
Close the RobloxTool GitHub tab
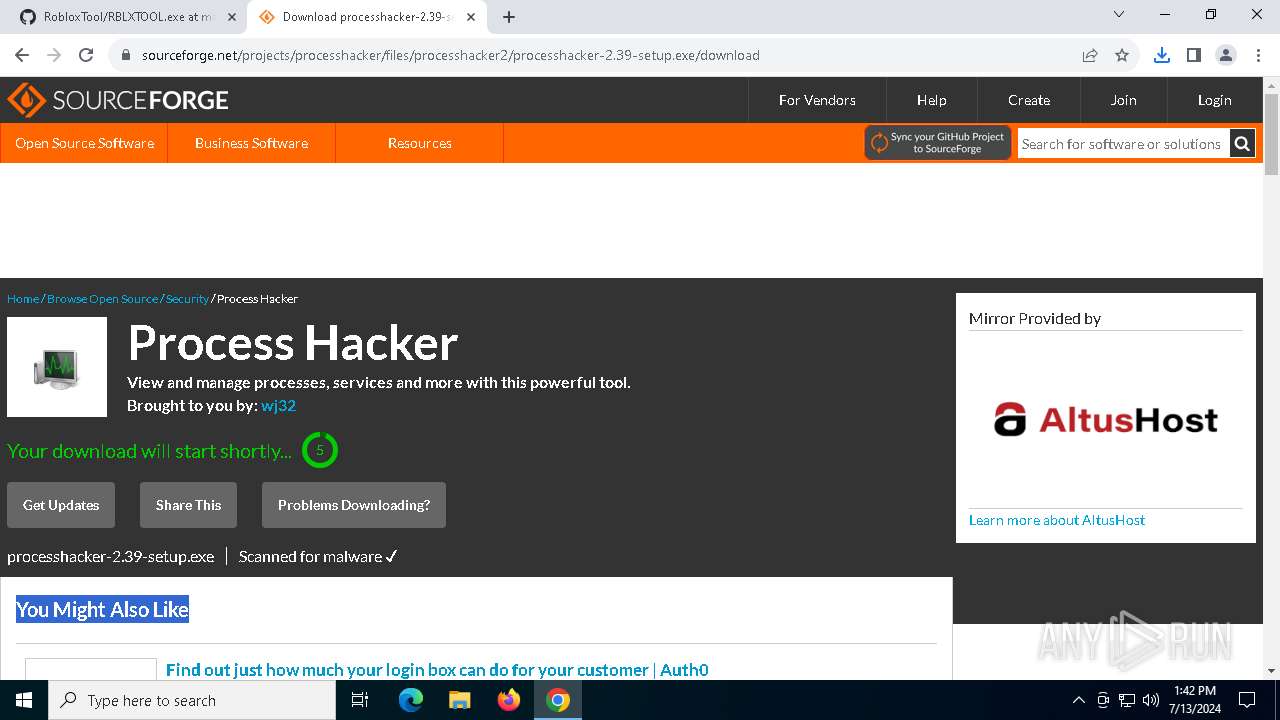point(232,17)
